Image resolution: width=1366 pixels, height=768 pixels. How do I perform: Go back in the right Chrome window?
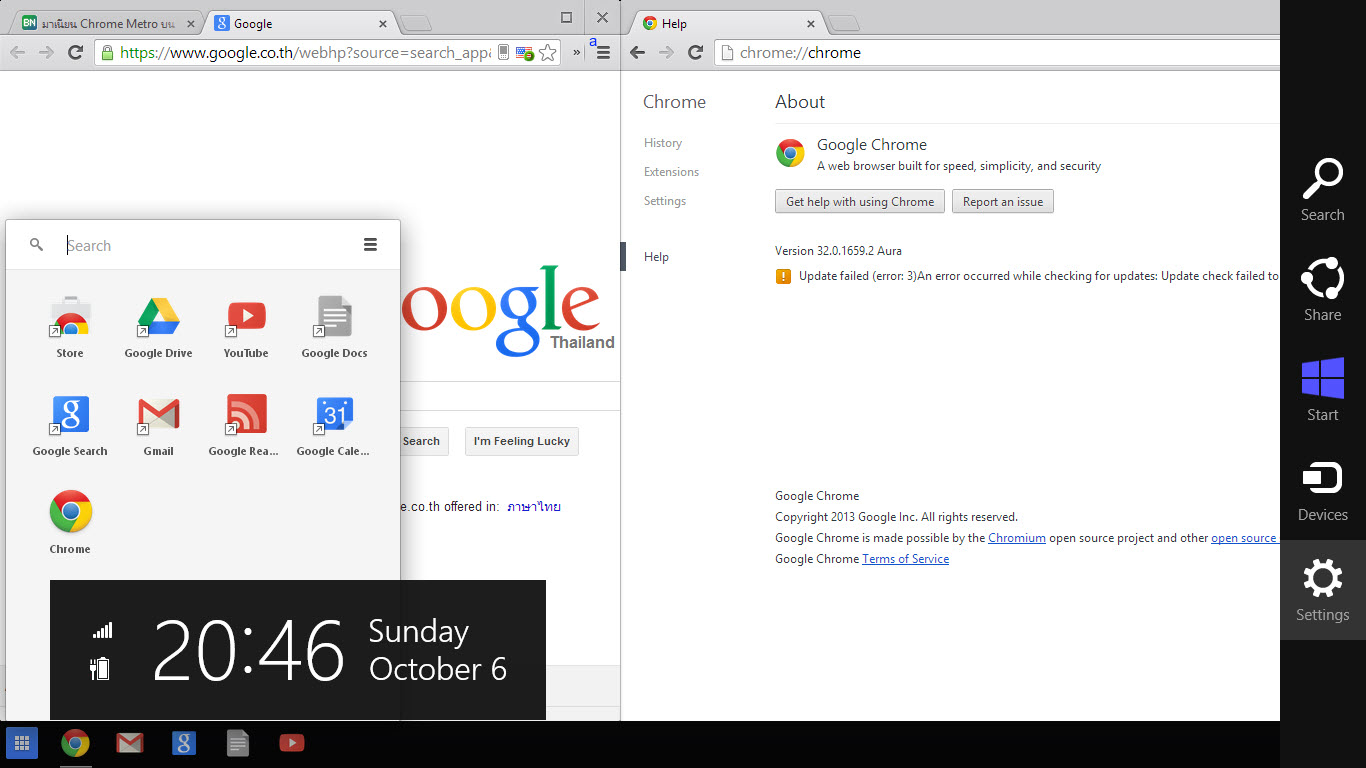(x=638, y=52)
